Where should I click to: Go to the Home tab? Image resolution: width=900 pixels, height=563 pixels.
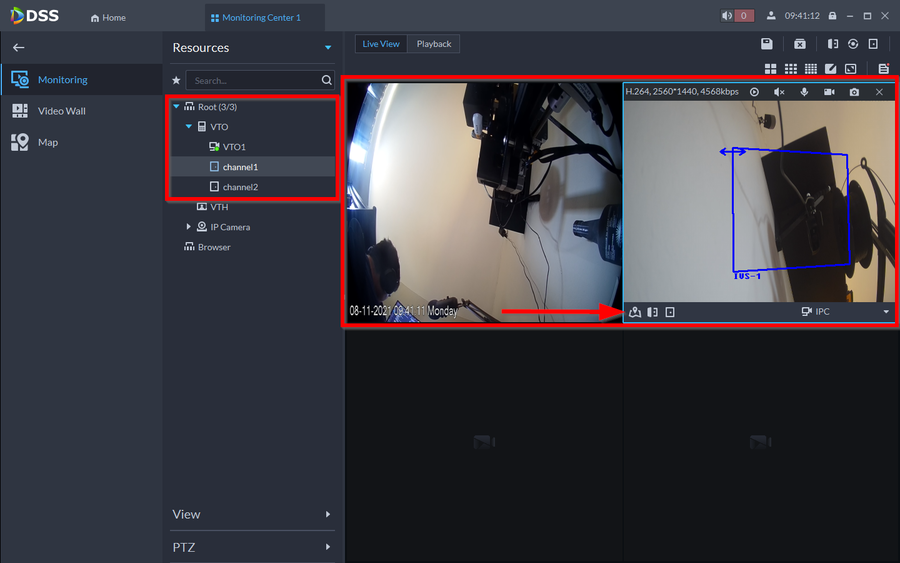click(108, 18)
